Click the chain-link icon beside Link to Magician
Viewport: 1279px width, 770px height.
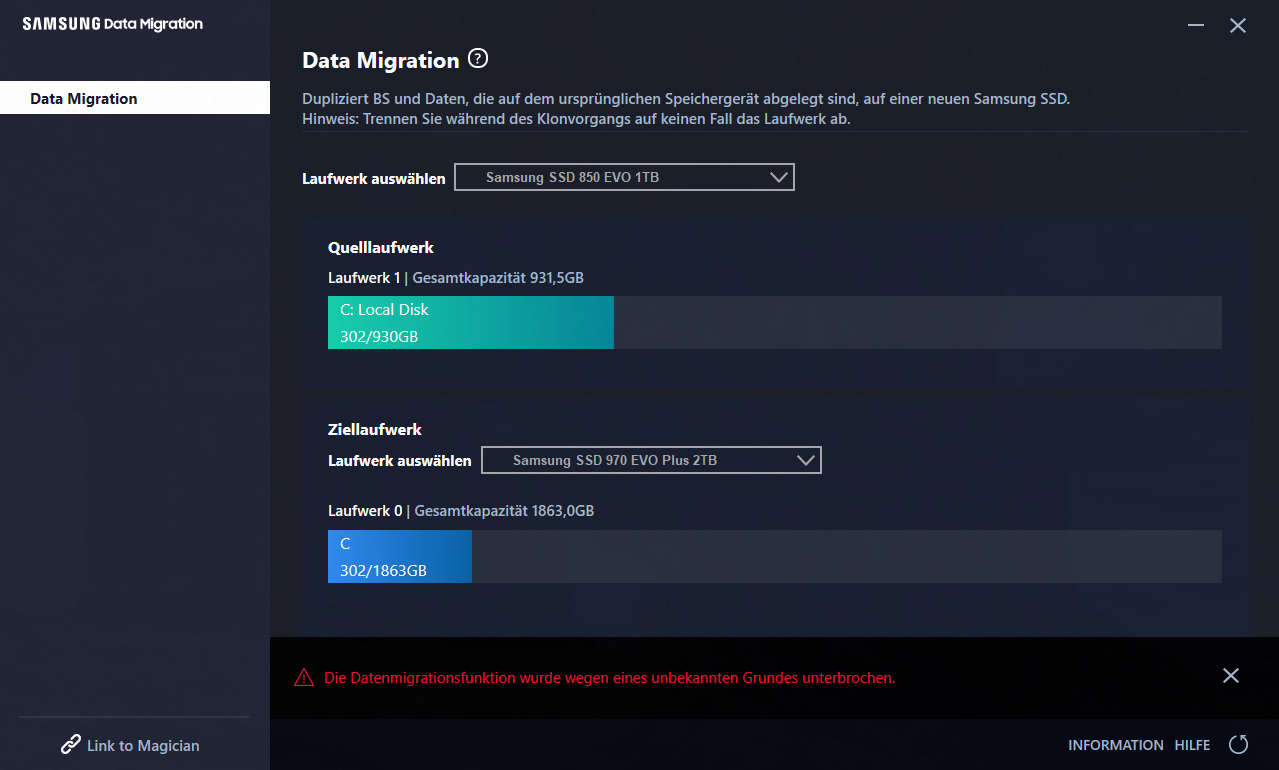71,745
